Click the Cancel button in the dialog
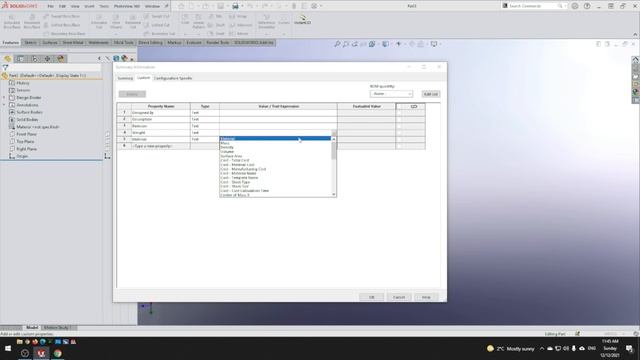640x360 pixels. [399, 297]
